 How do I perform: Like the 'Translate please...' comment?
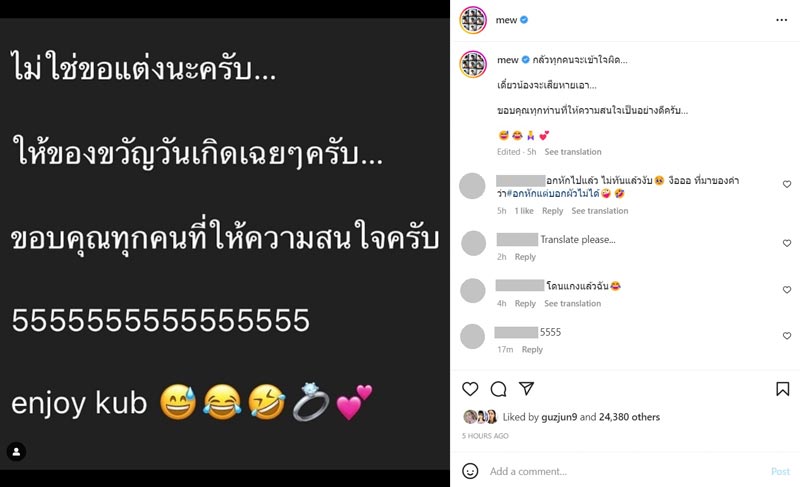point(787,243)
